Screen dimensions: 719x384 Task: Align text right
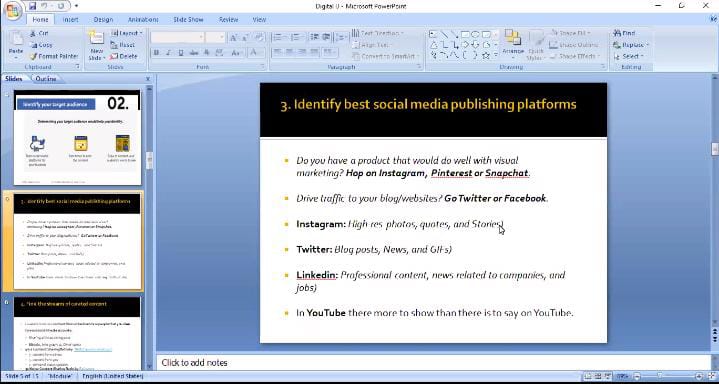coord(302,52)
